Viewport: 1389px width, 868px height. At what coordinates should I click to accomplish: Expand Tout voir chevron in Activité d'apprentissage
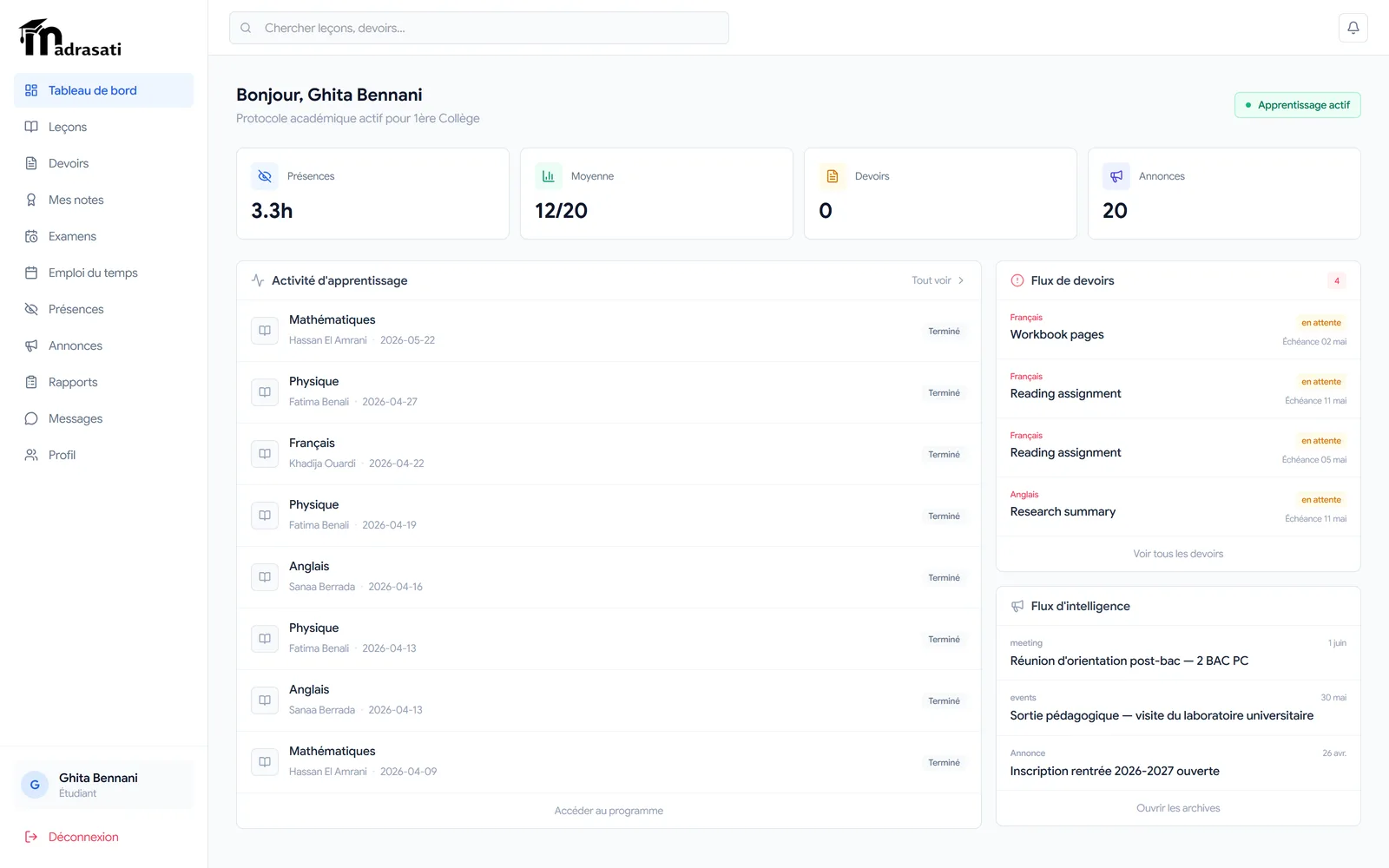point(961,280)
